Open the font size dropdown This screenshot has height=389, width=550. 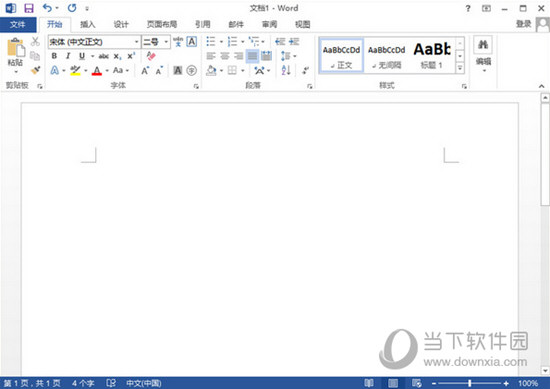[x=166, y=42]
